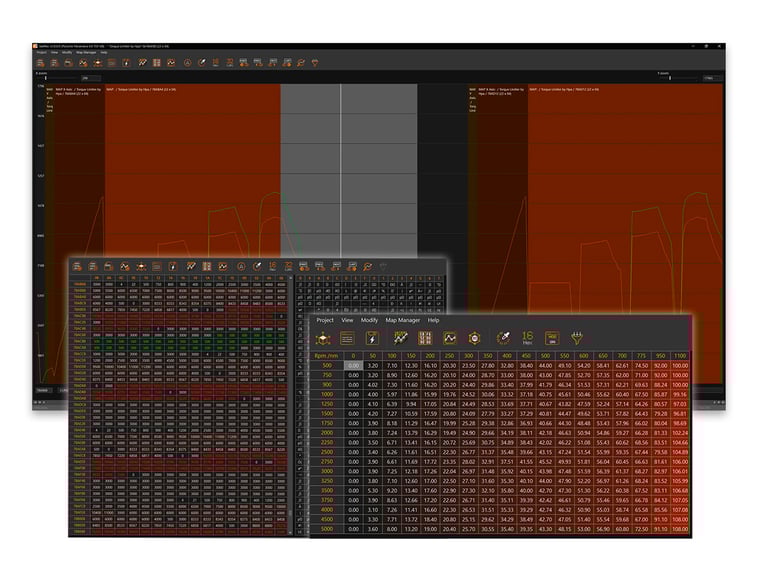Open the Project menu in the front table window

[325, 320]
